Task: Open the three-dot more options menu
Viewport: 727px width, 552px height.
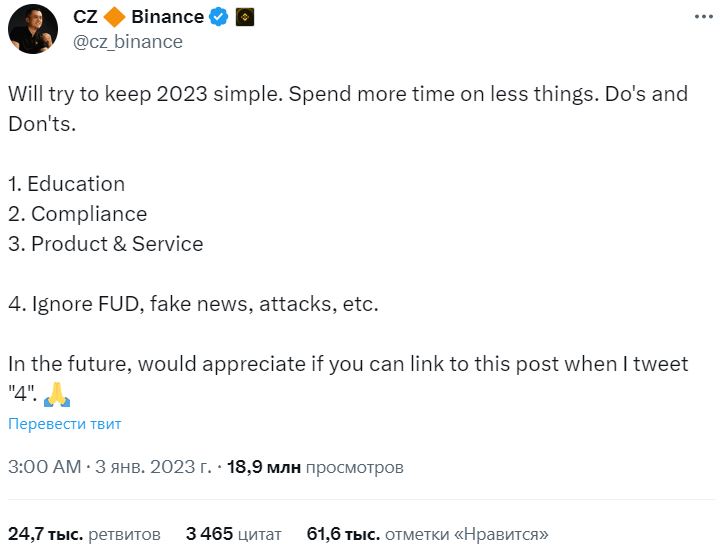Action: pos(704,17)
